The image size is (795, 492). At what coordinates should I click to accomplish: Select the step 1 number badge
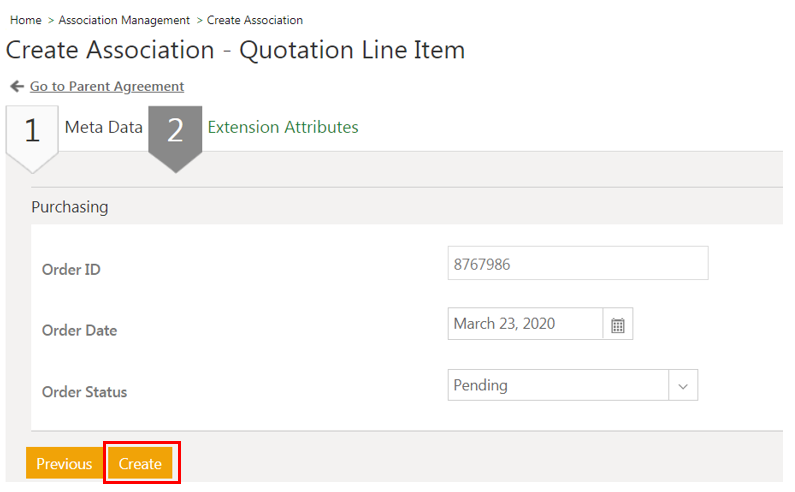(32, 131)
